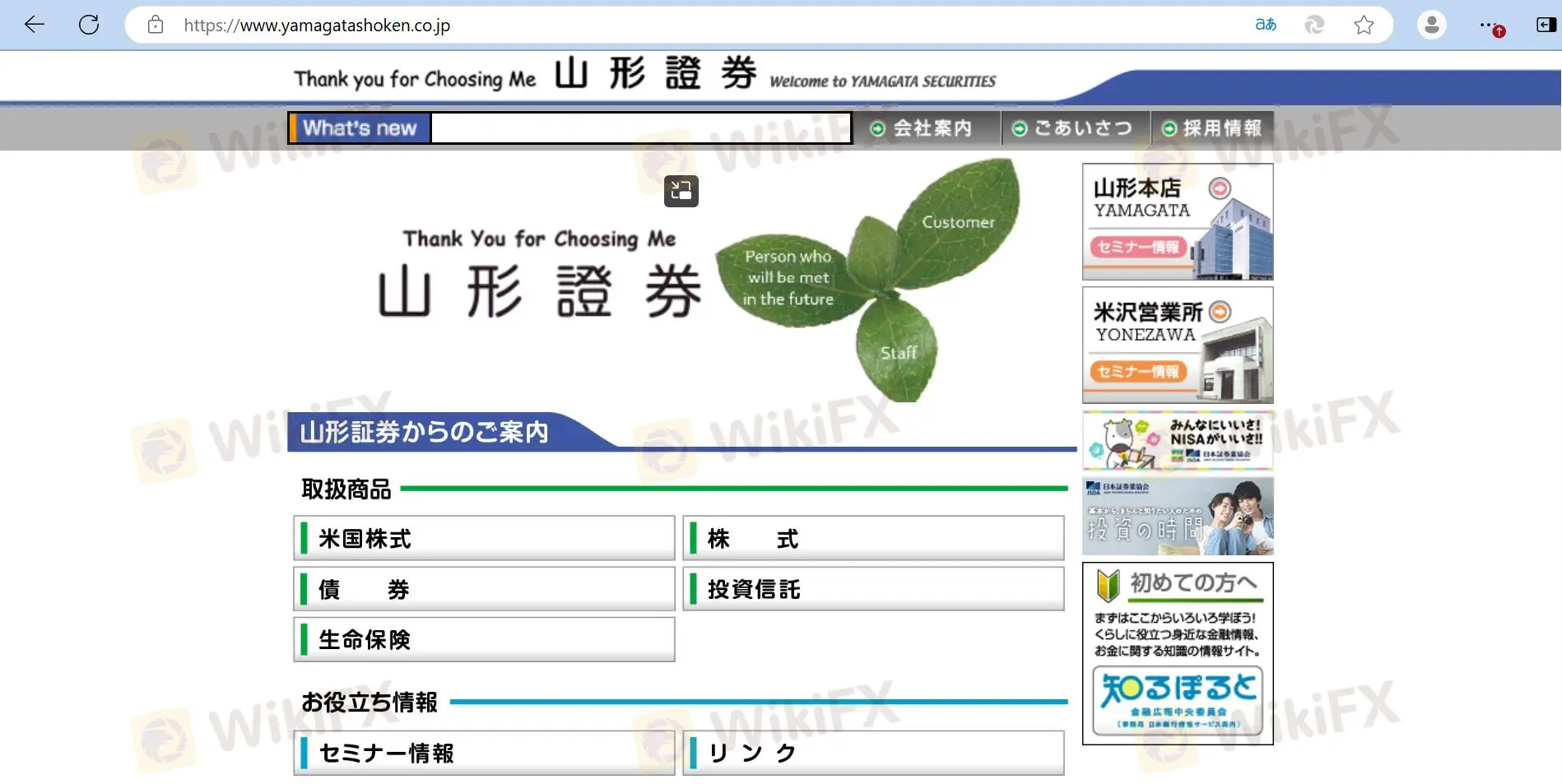Open the 山形本店 YAMAGATA banner
The height and width of the screenshot is (784, 1562).
(1178, 221)
